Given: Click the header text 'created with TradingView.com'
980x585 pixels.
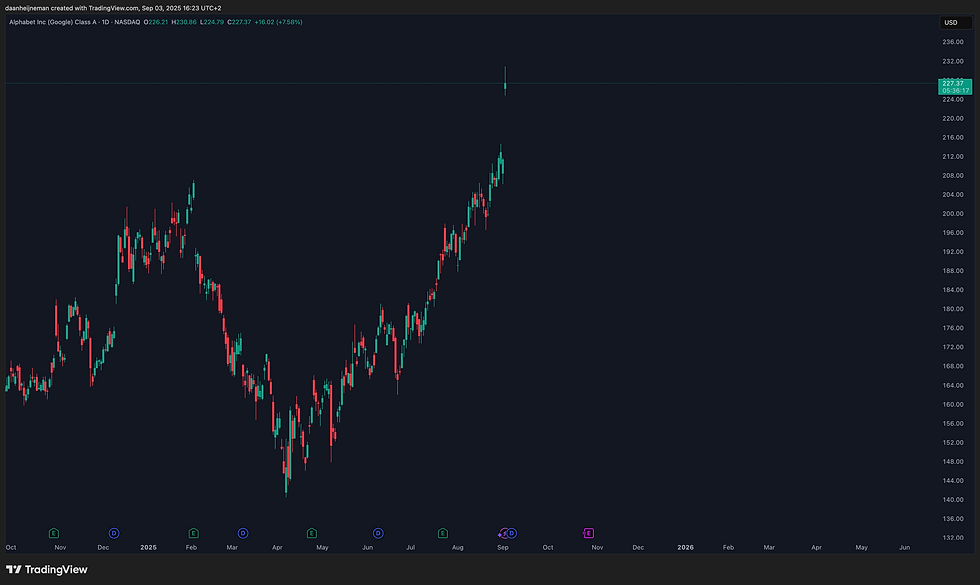Looking at the screenshot, I should pos(95,8).
